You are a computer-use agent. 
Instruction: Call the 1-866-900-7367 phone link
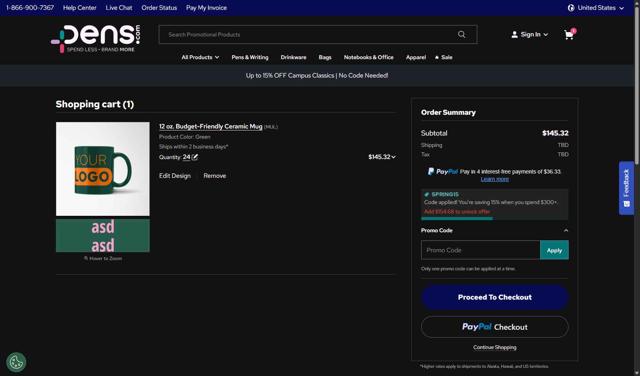point(30,8)
